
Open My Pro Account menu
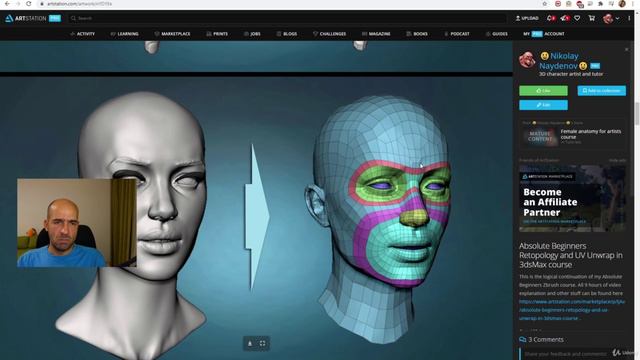(544, 34)
